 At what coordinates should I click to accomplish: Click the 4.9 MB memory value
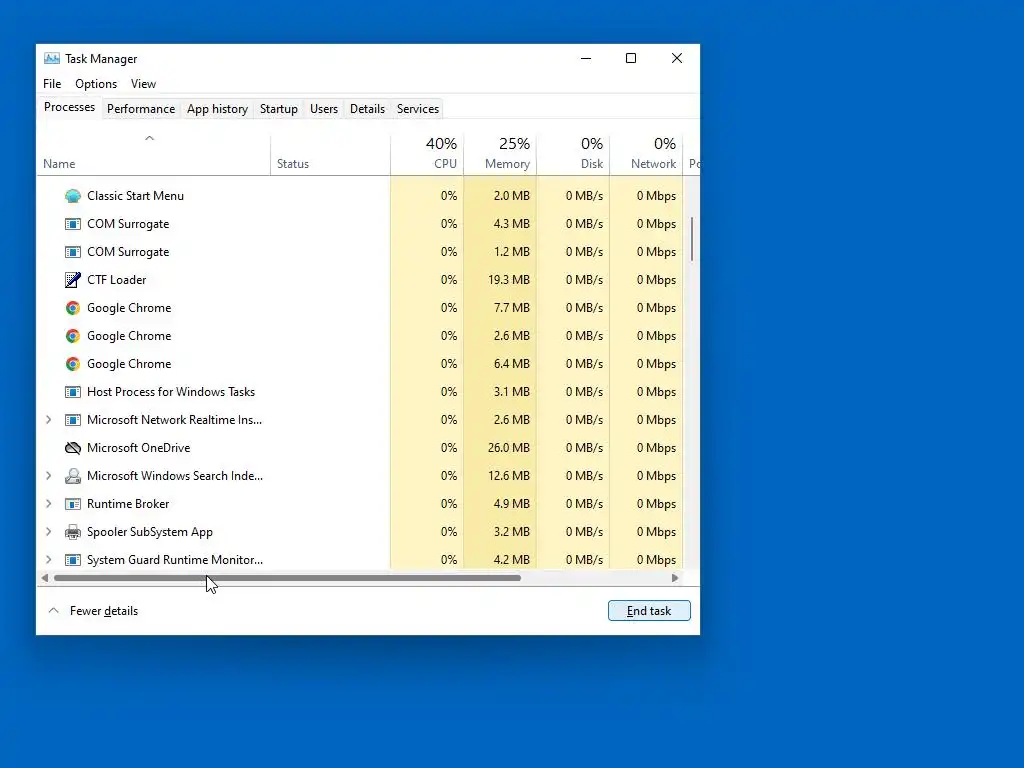[x=511, y=504]
